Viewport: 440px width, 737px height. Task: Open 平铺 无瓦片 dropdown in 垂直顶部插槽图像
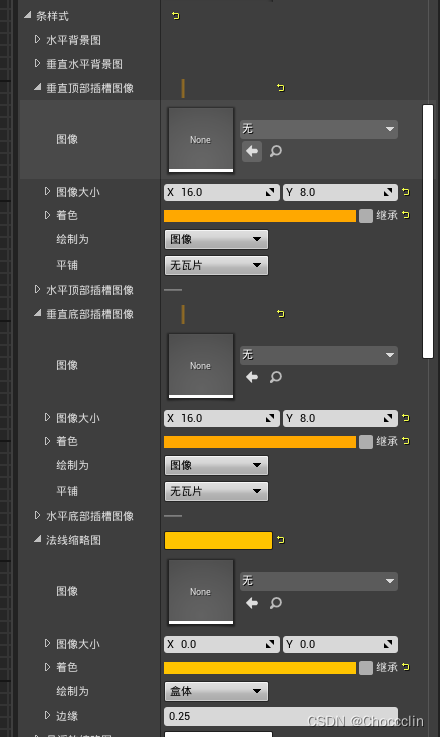(216, 266)
